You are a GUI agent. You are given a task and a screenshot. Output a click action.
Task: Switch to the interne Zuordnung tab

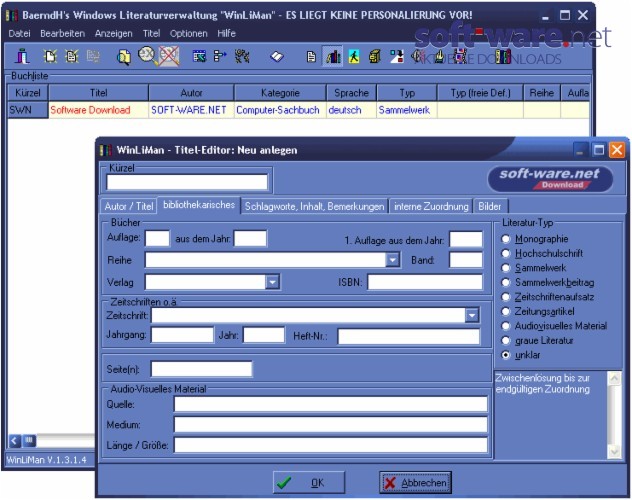tap(431, 206)
